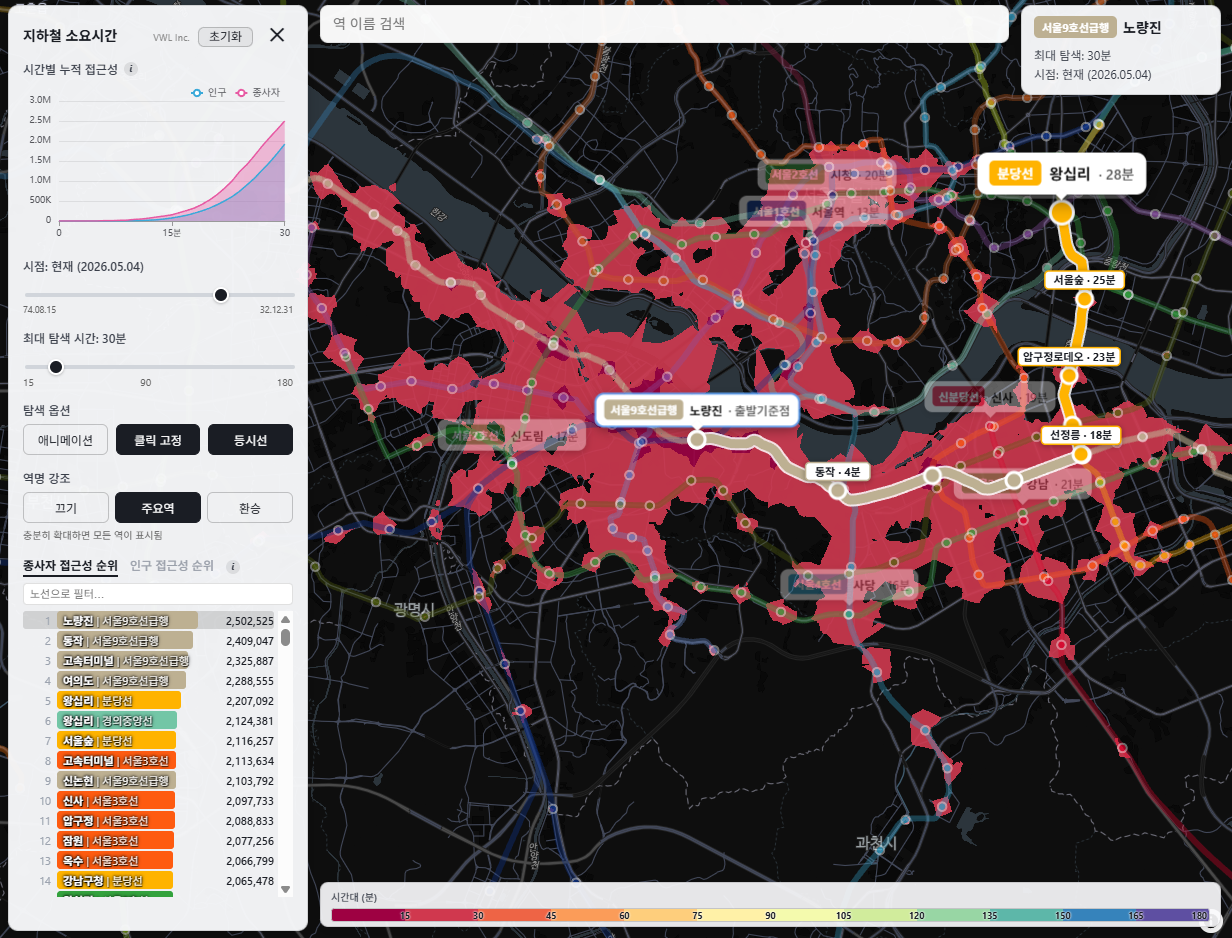Click the 시간대 color legend bar

click(x=769, y=915)
